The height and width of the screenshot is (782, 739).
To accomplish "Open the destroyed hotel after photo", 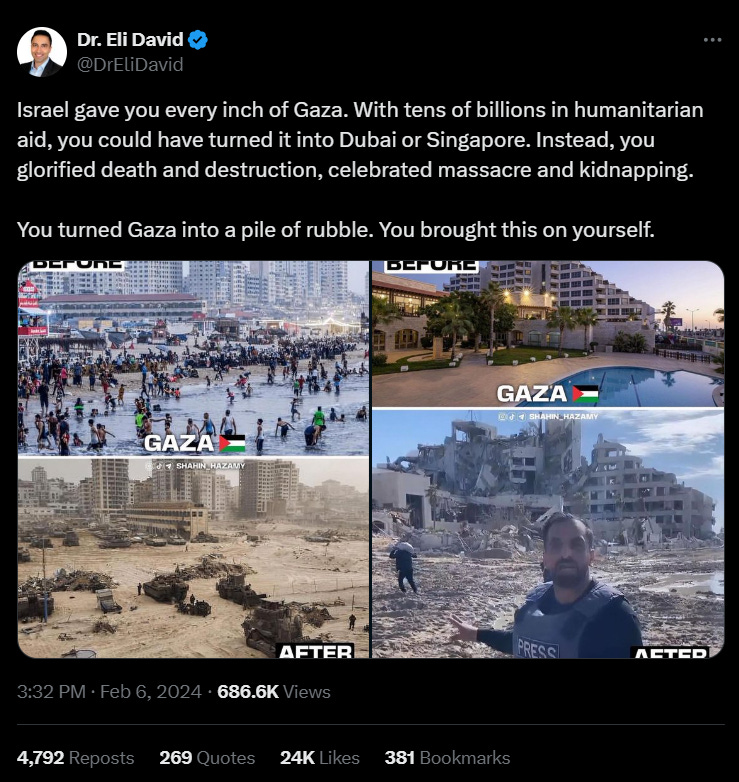I will coord(548,534).
